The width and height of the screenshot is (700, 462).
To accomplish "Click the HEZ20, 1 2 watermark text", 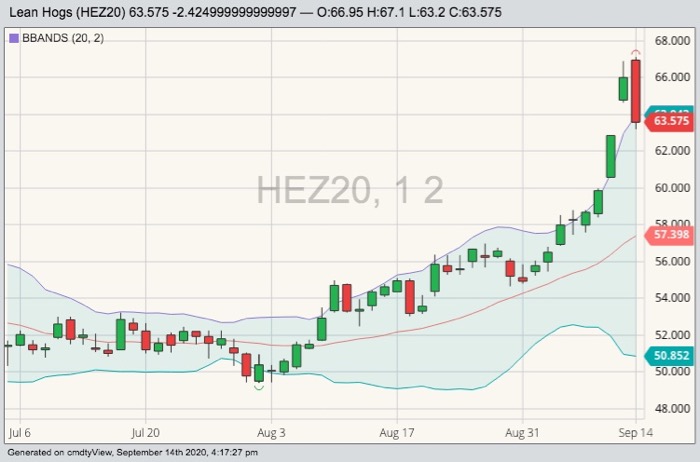I will click(350, 189).
